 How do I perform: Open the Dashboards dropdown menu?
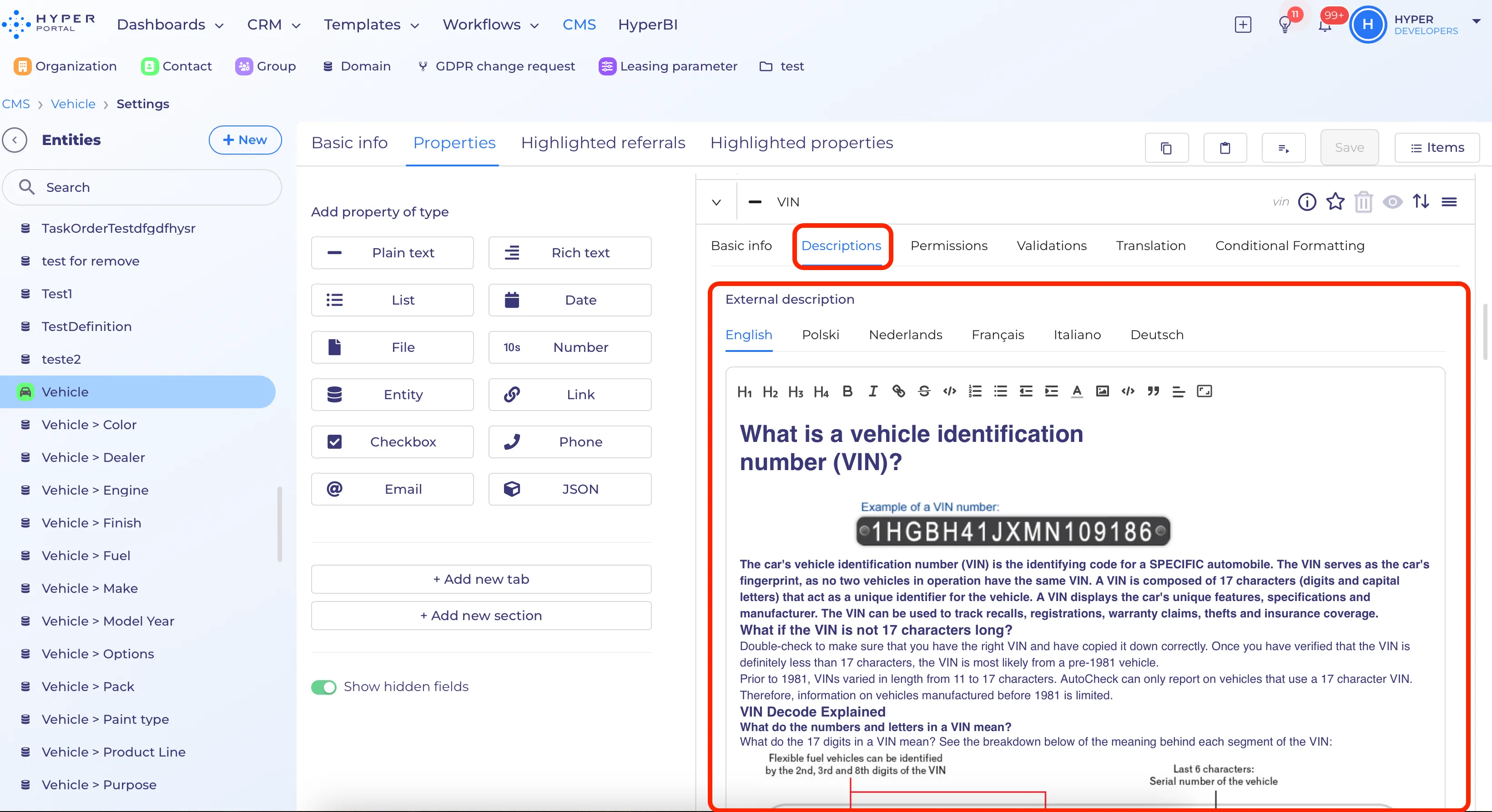point(170,25)
